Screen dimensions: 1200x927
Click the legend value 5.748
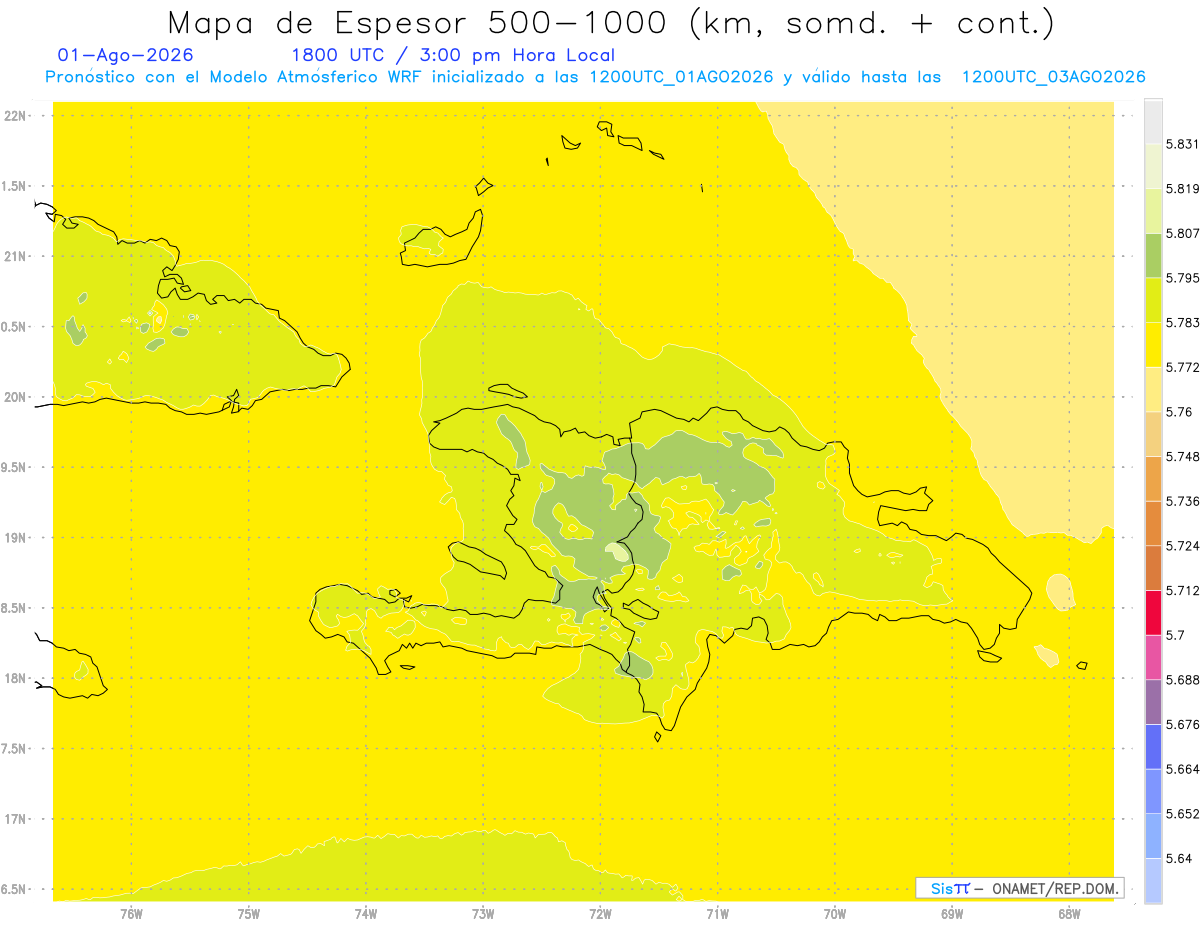1183,456
